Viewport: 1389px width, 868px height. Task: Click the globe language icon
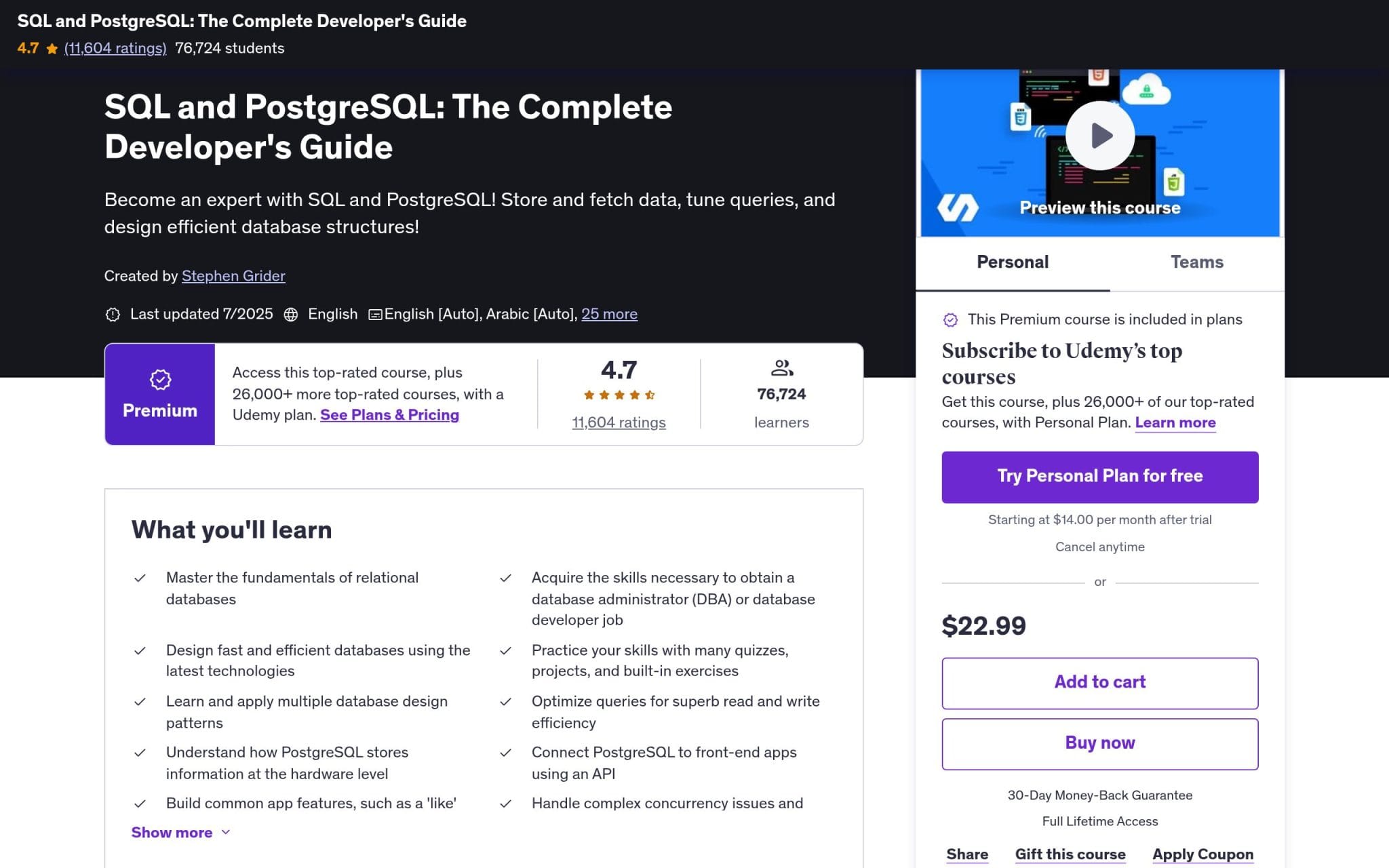pyautogui.click(x=291, y=315)
